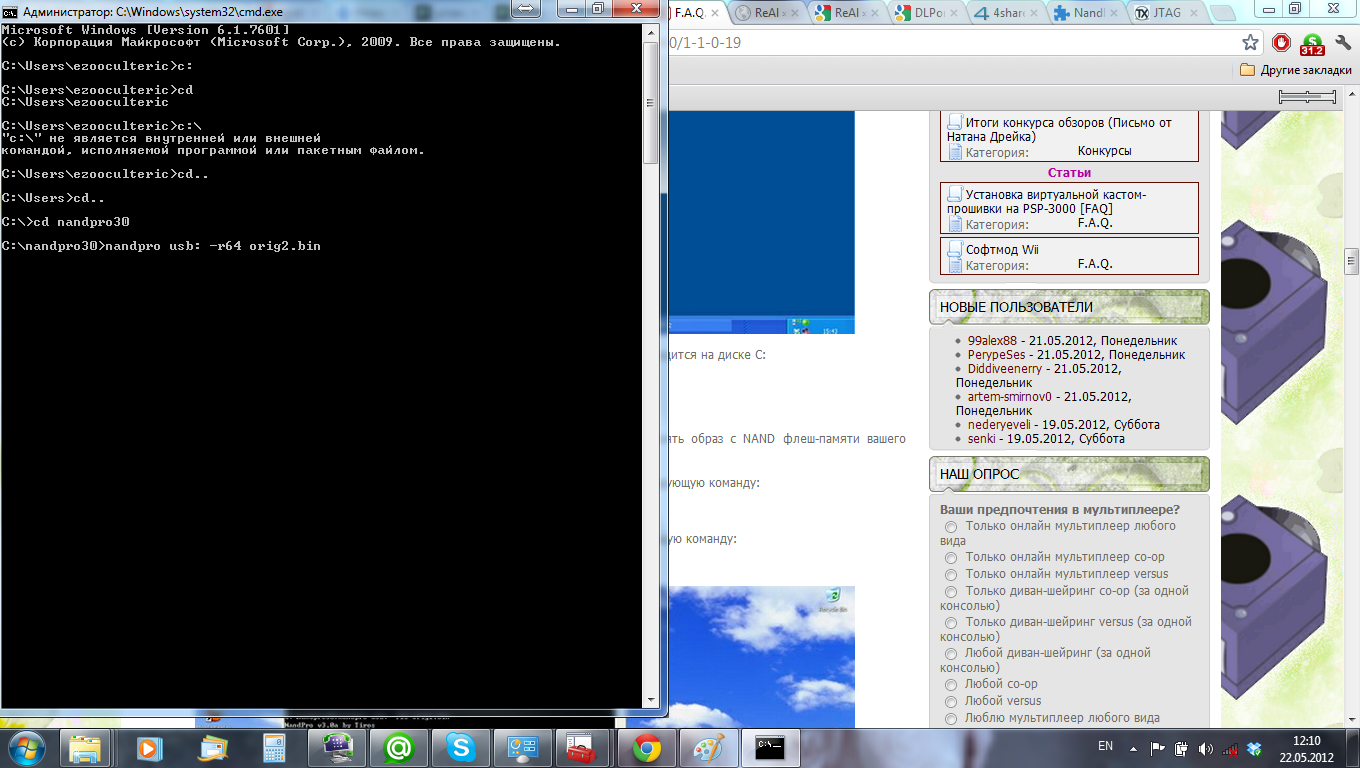Open Paint from the taskbar palette icon
Image resolution: width=1360 pixels, height=768 pixels.
tap(708, 747)
